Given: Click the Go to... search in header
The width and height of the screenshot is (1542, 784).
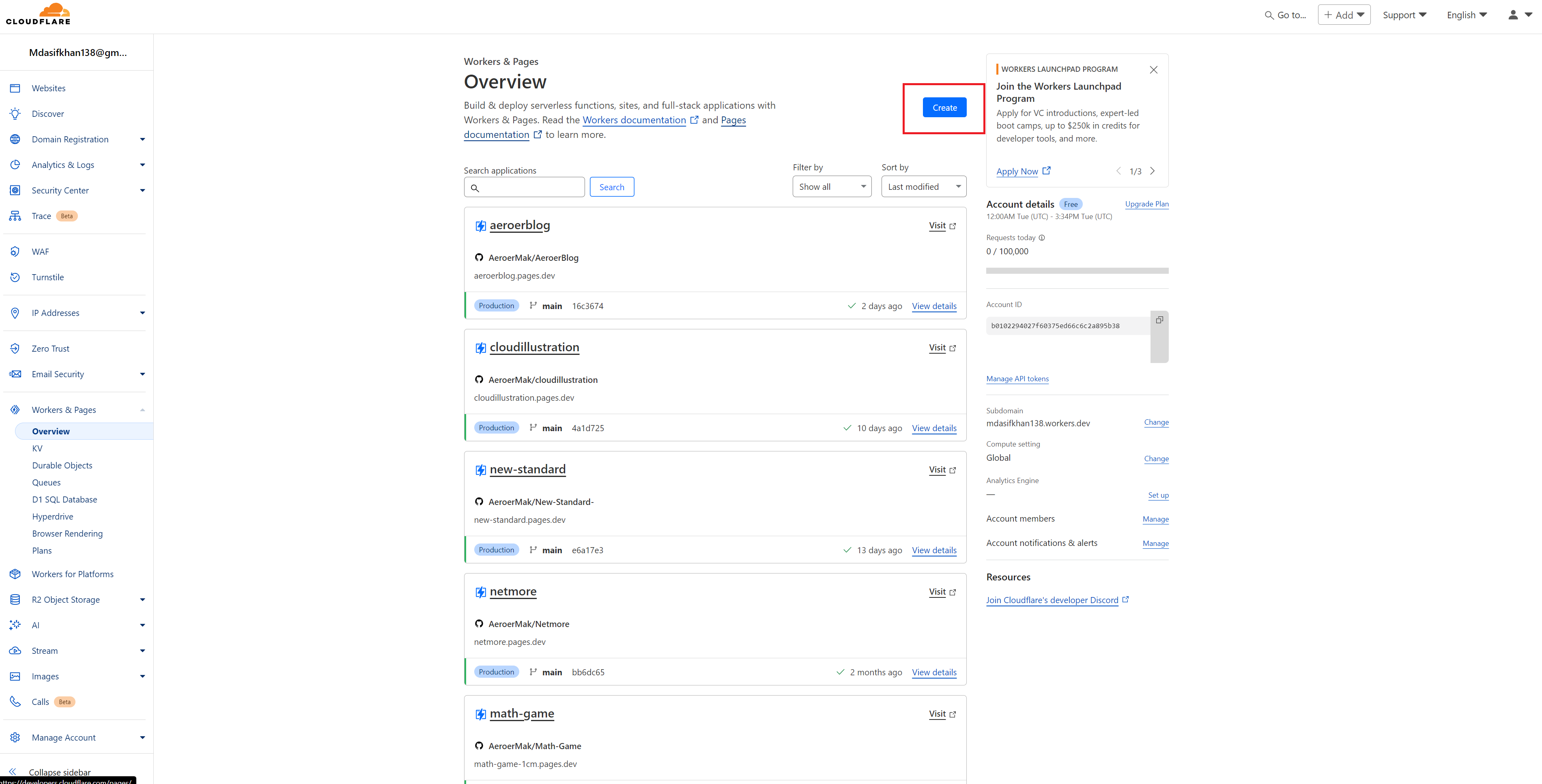Looking at the screenshot, I should click(x=1285, y=15).
